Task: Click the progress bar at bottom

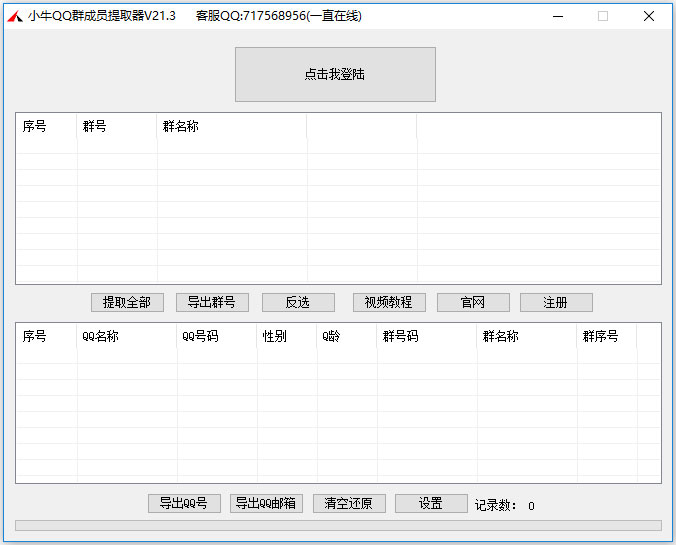Action: (x=338, y=525)
